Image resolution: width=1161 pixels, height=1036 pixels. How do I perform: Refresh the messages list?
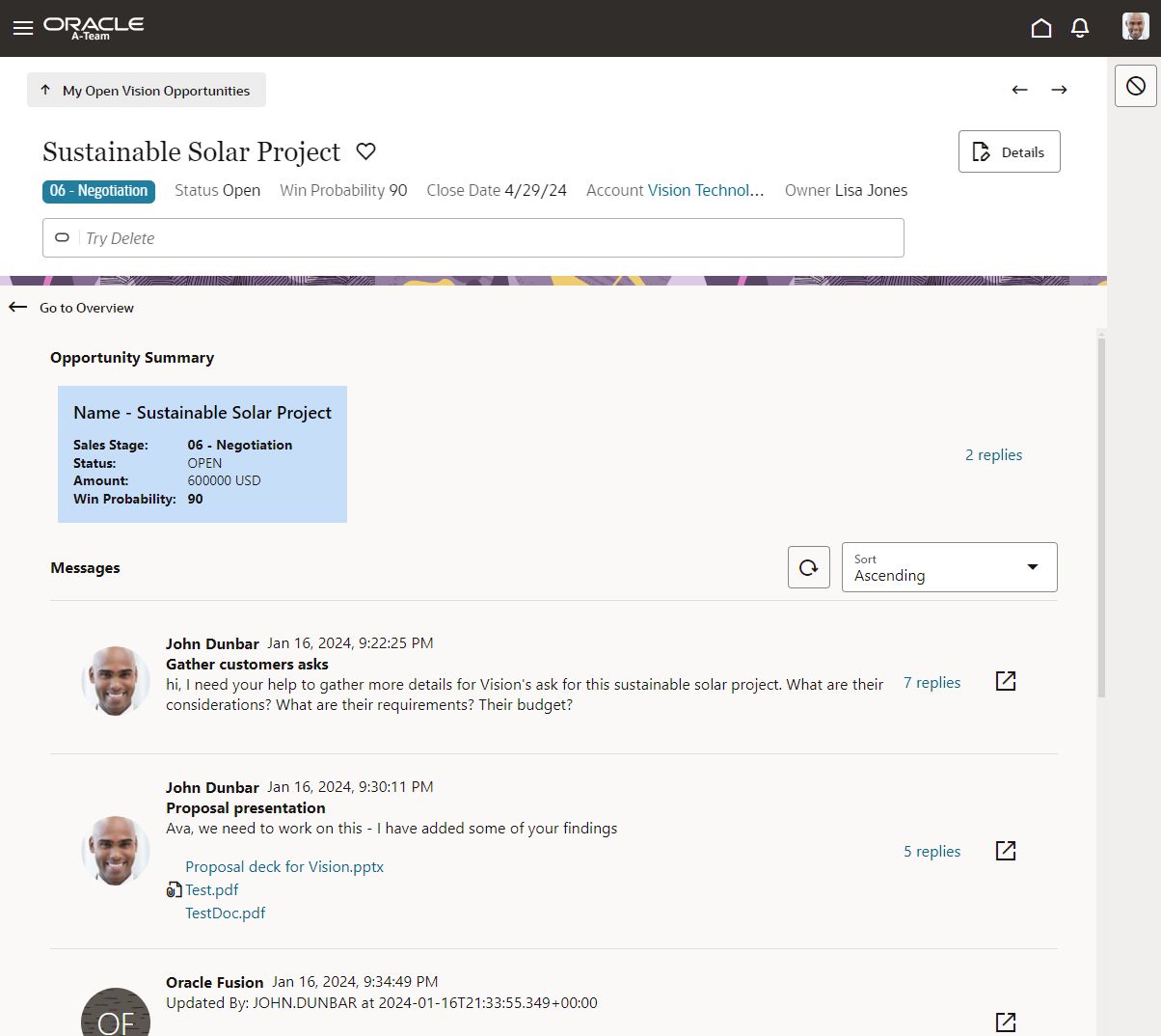point(808,567)
